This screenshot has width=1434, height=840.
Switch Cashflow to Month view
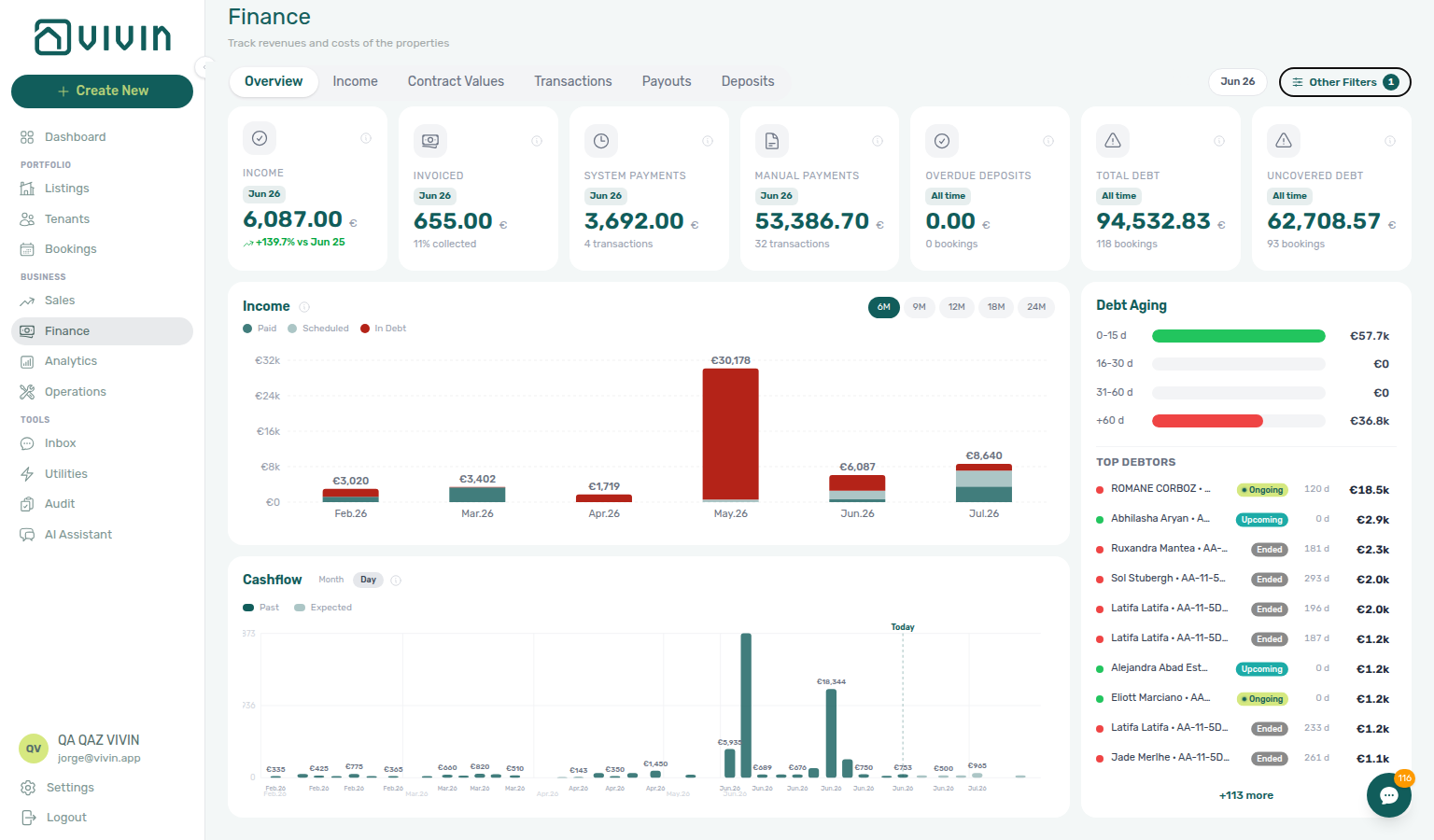pyautogui.click(x=331, y=580)
